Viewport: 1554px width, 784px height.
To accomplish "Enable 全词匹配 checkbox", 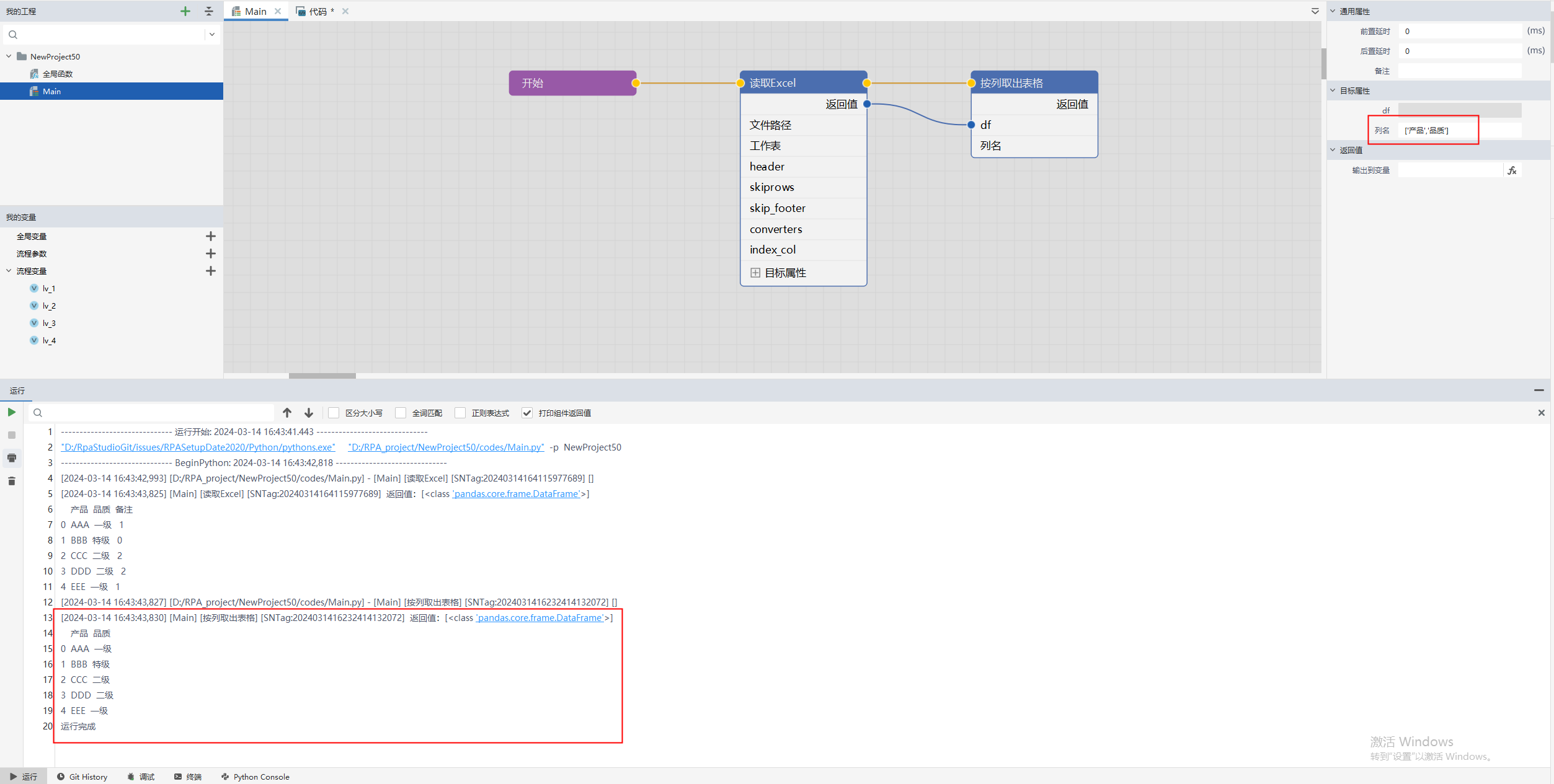I will [401, 413].
